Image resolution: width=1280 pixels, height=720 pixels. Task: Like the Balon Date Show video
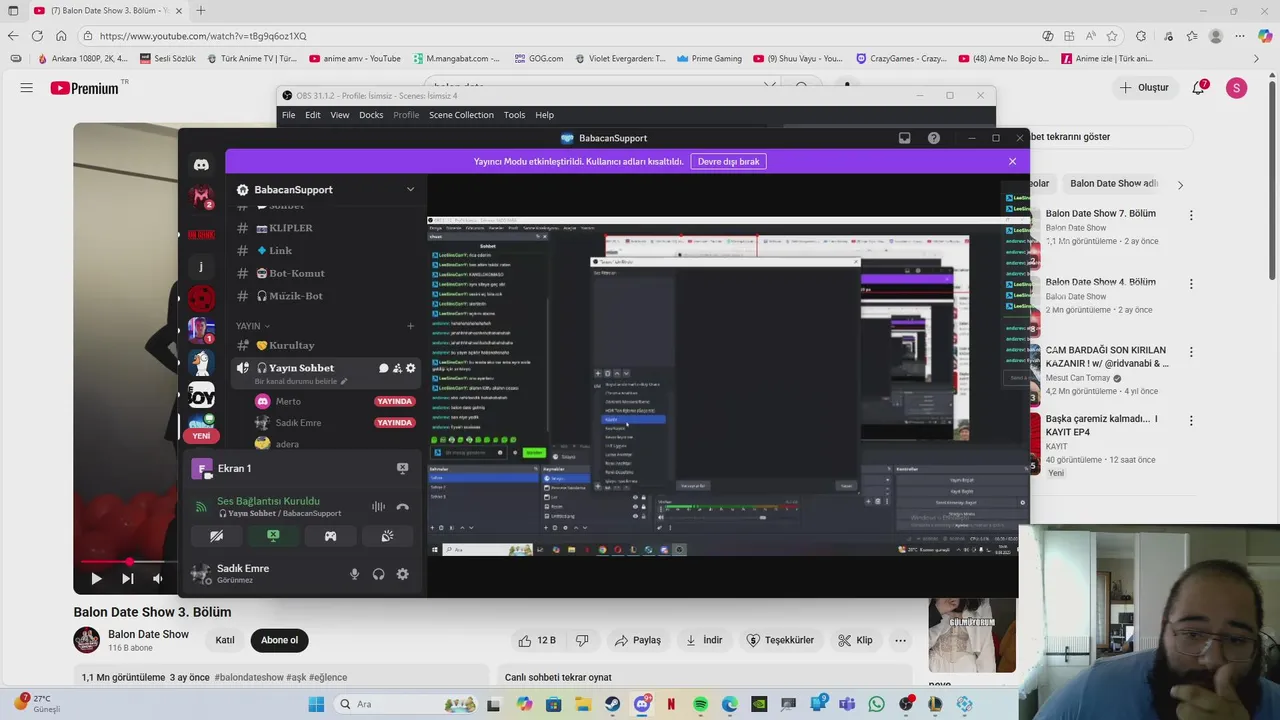[x=539, y=640]
